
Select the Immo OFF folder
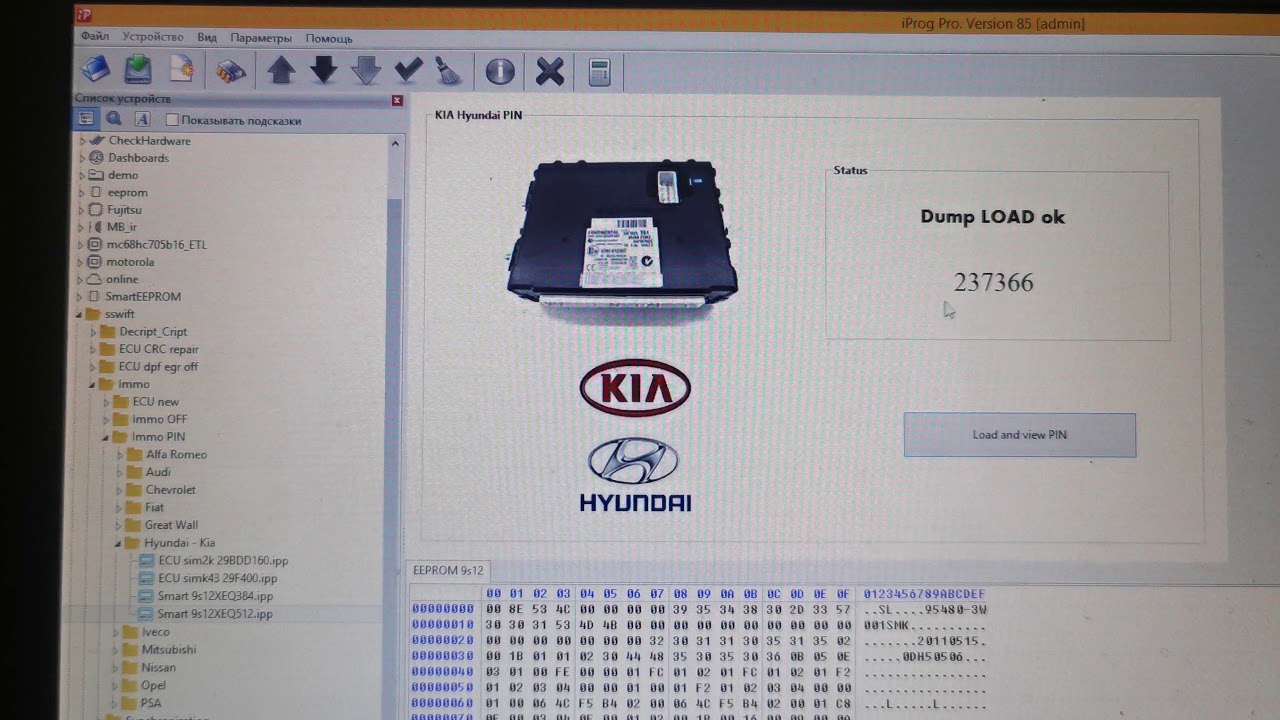pos(159,419)
